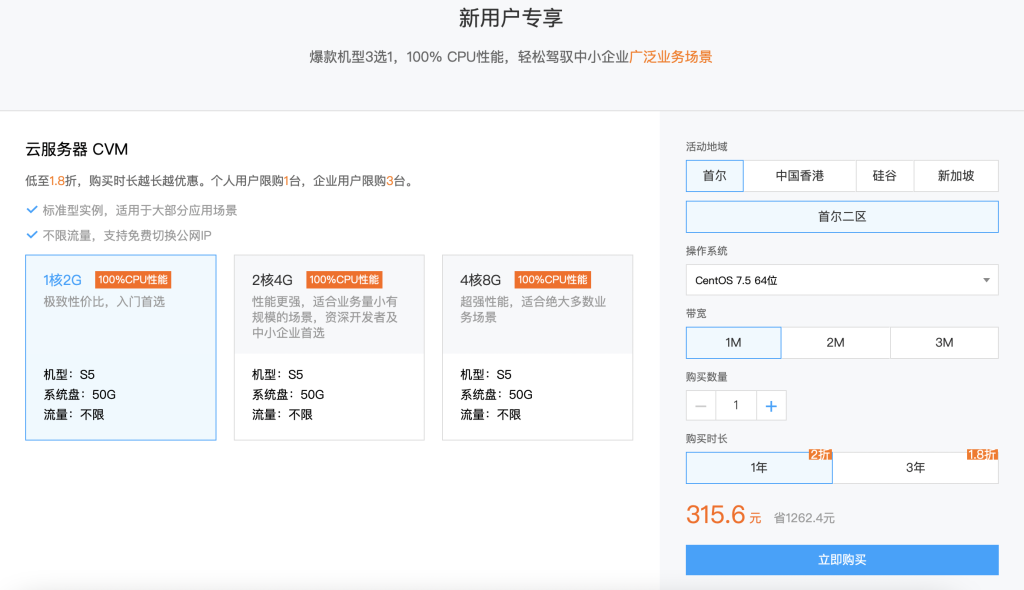This screenshot has width=1024, height=590.
Task: Select 新加坡 region
Action: pyautogui.click(x=956, y=176)
